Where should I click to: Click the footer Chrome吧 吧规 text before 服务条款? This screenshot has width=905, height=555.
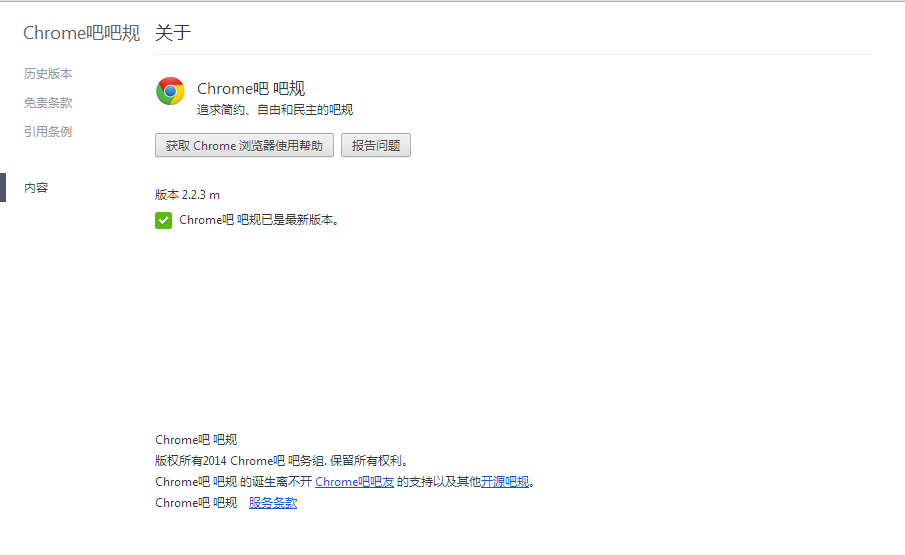pos(196,502)
